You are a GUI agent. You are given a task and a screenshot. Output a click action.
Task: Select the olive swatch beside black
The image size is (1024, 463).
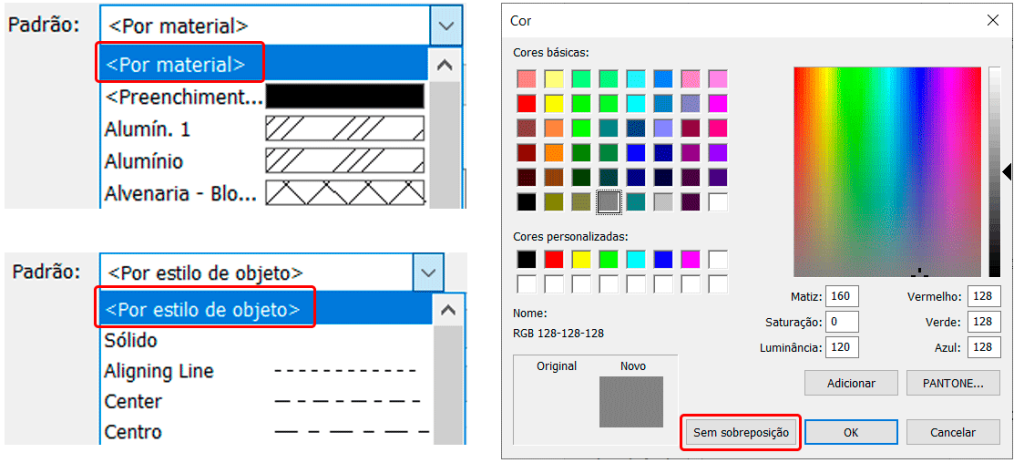(x=554, y=202)
